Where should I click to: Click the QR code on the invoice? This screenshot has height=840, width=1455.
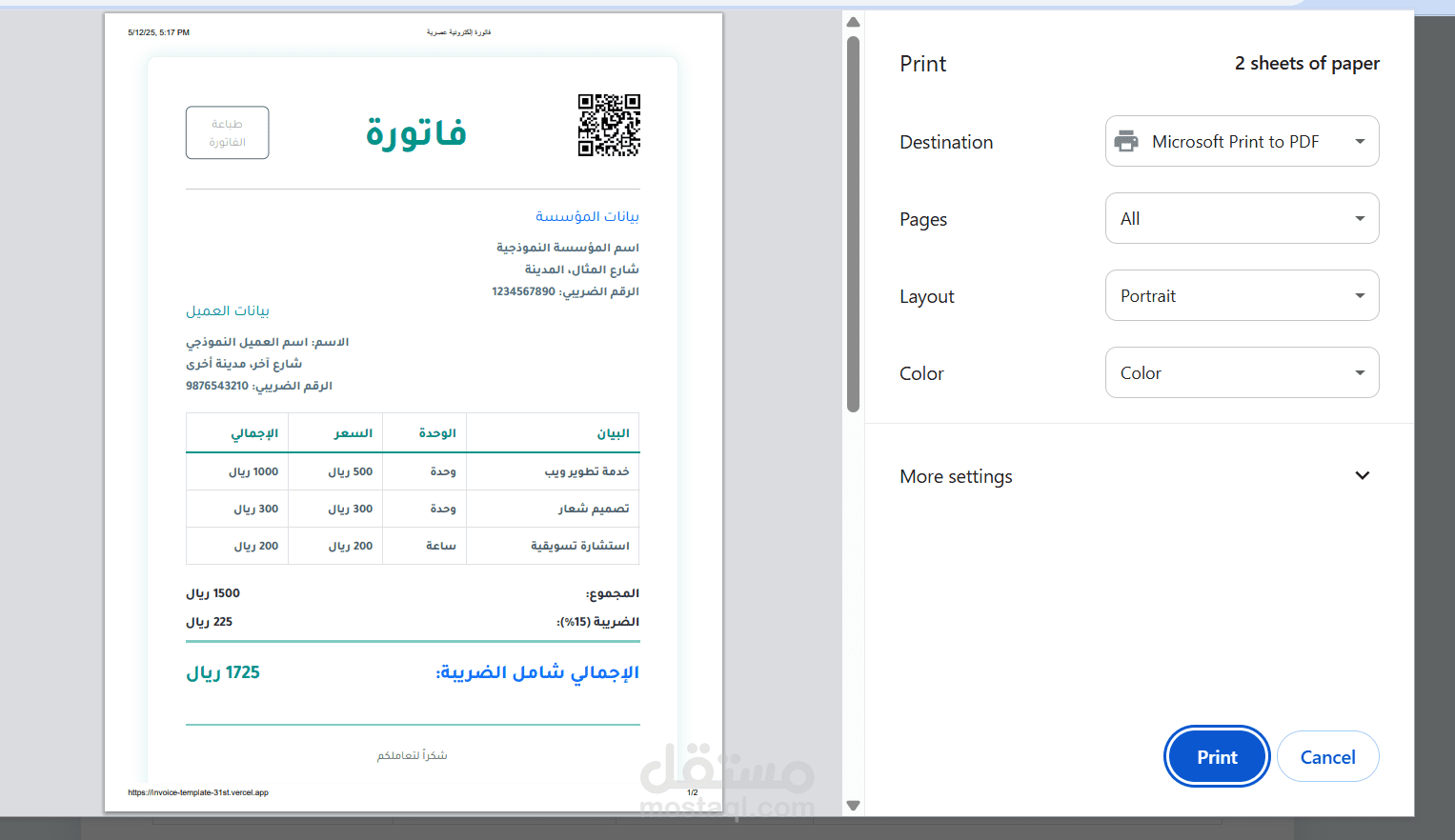609,126
